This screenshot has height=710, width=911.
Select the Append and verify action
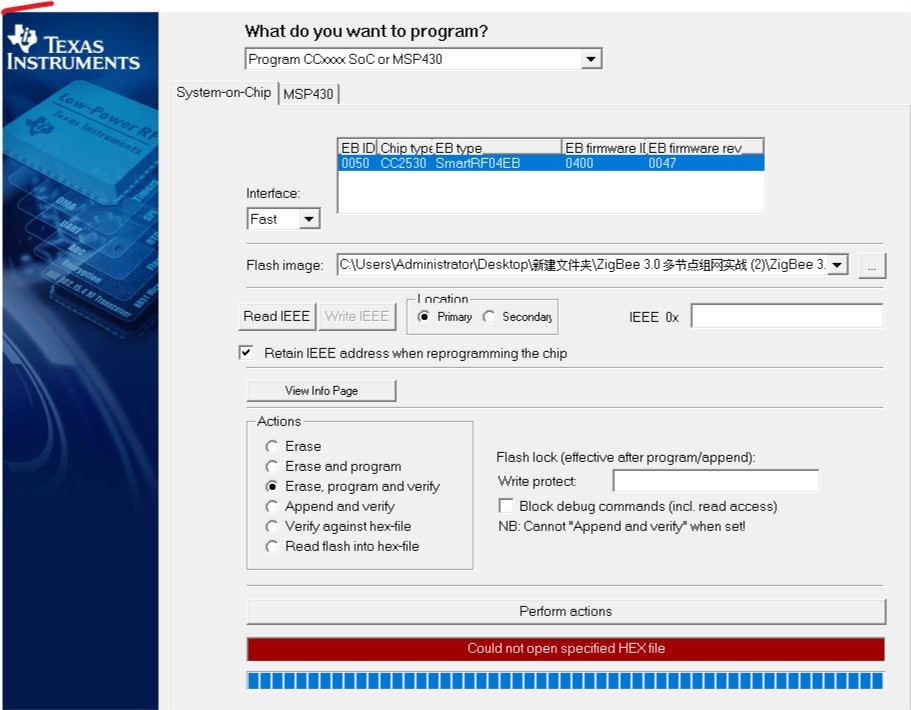click(271, 507)
